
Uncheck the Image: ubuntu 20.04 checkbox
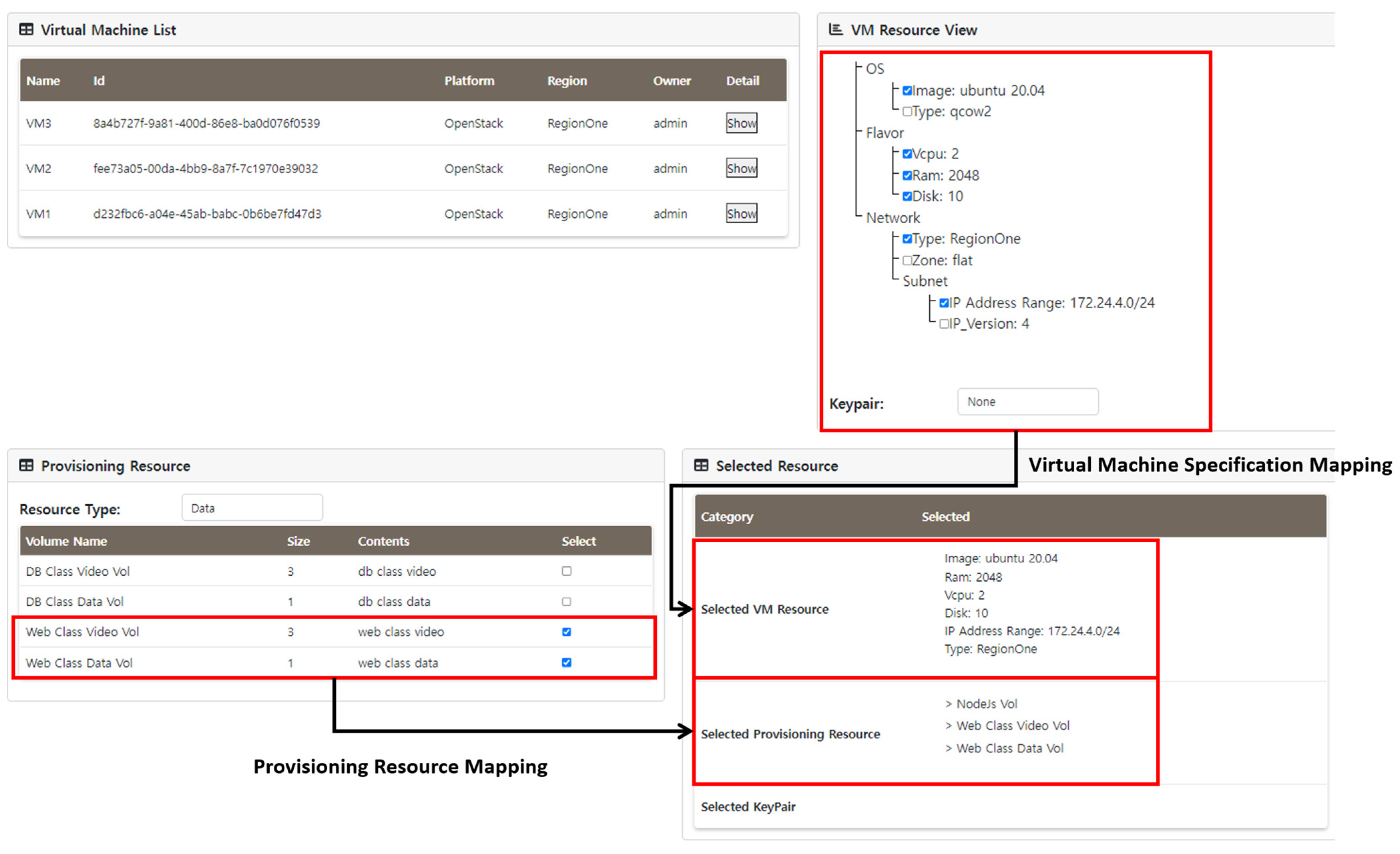[907, 90]
